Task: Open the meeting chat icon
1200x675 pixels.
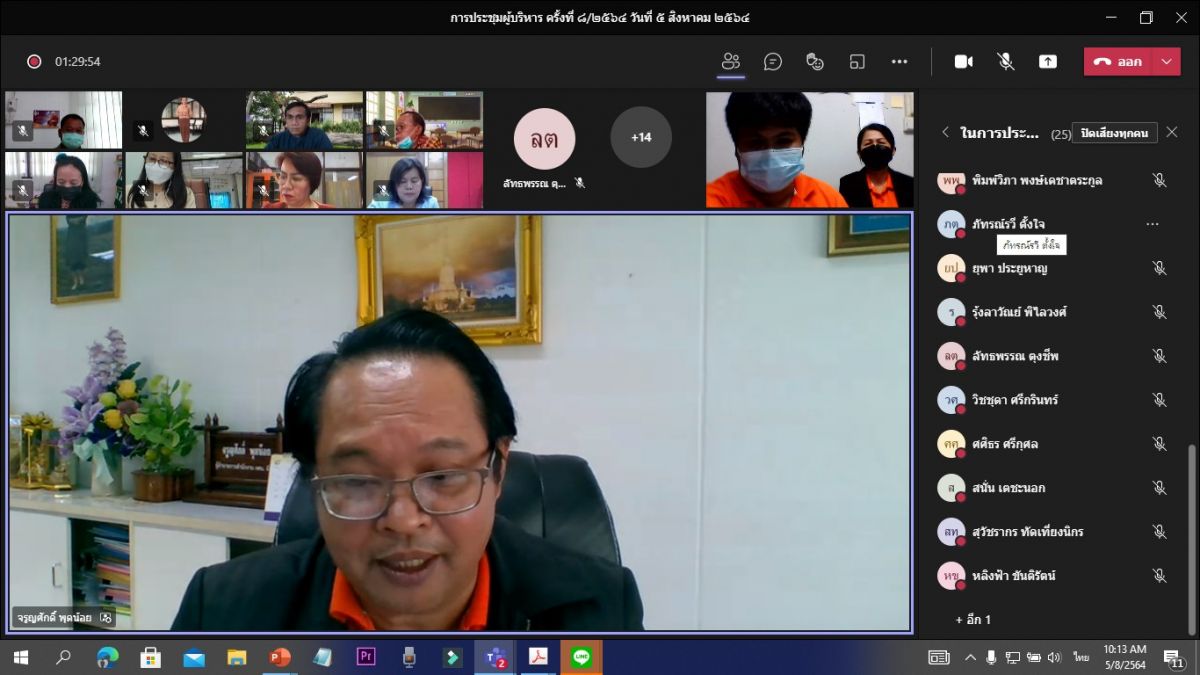Action: pyautogui.click(x=773, y=61)
